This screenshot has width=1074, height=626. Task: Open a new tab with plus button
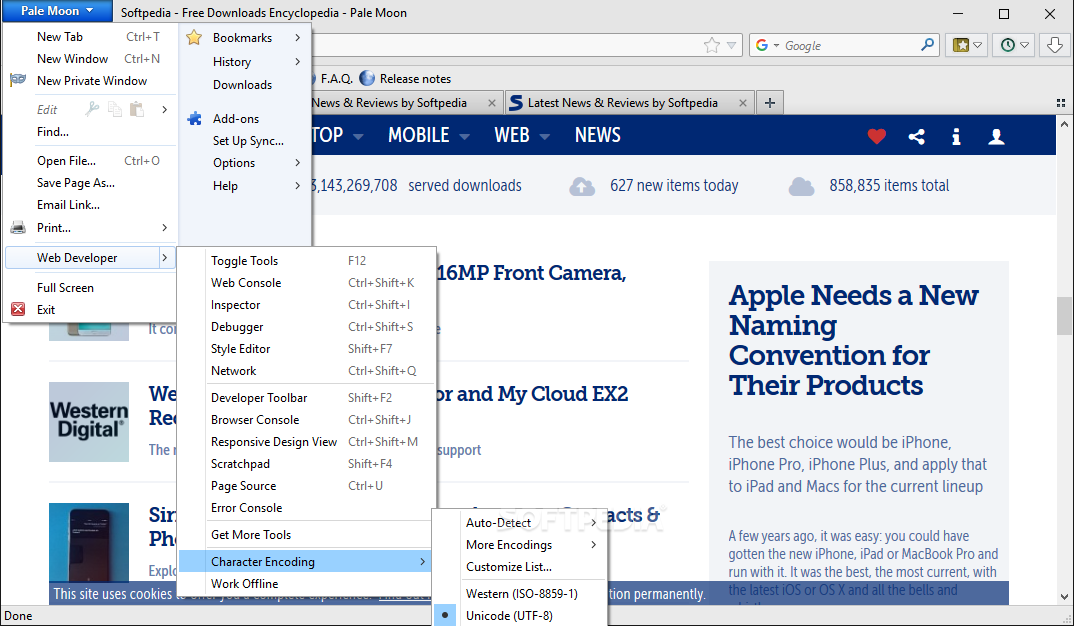point(770,103)
